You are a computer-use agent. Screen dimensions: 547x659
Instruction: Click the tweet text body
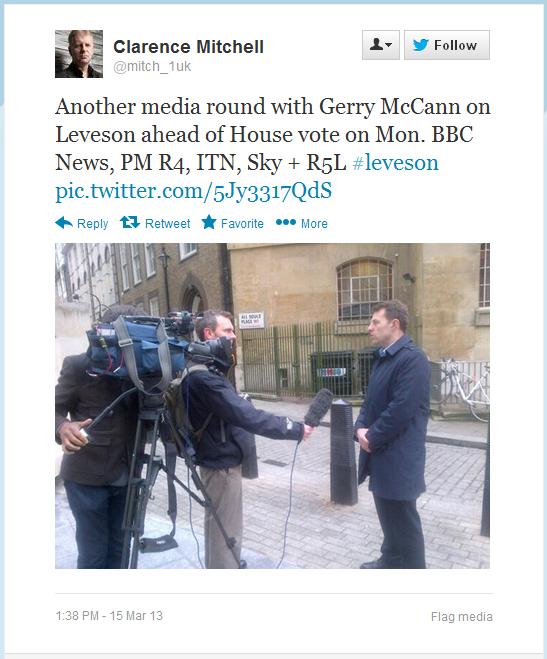(x=273, y=149)
